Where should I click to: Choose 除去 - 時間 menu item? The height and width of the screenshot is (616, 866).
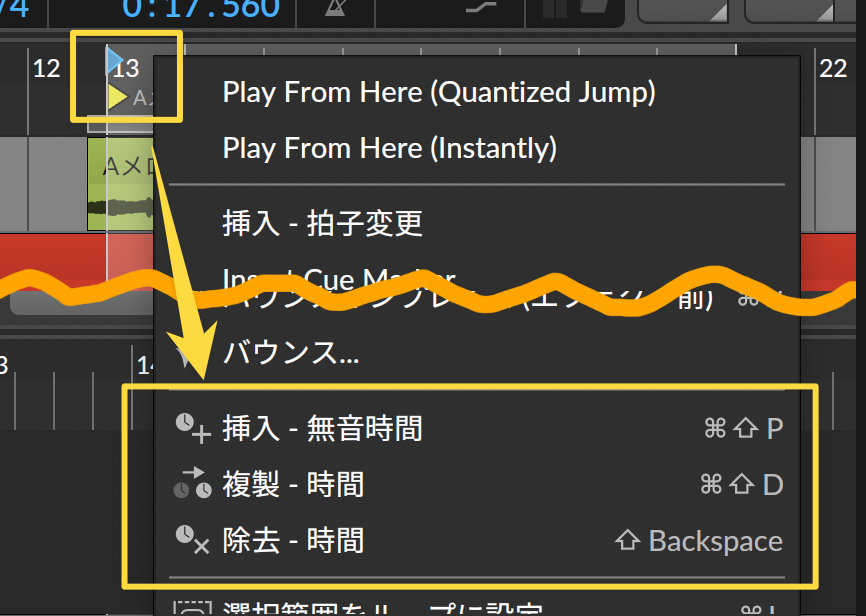click(293, 540)
